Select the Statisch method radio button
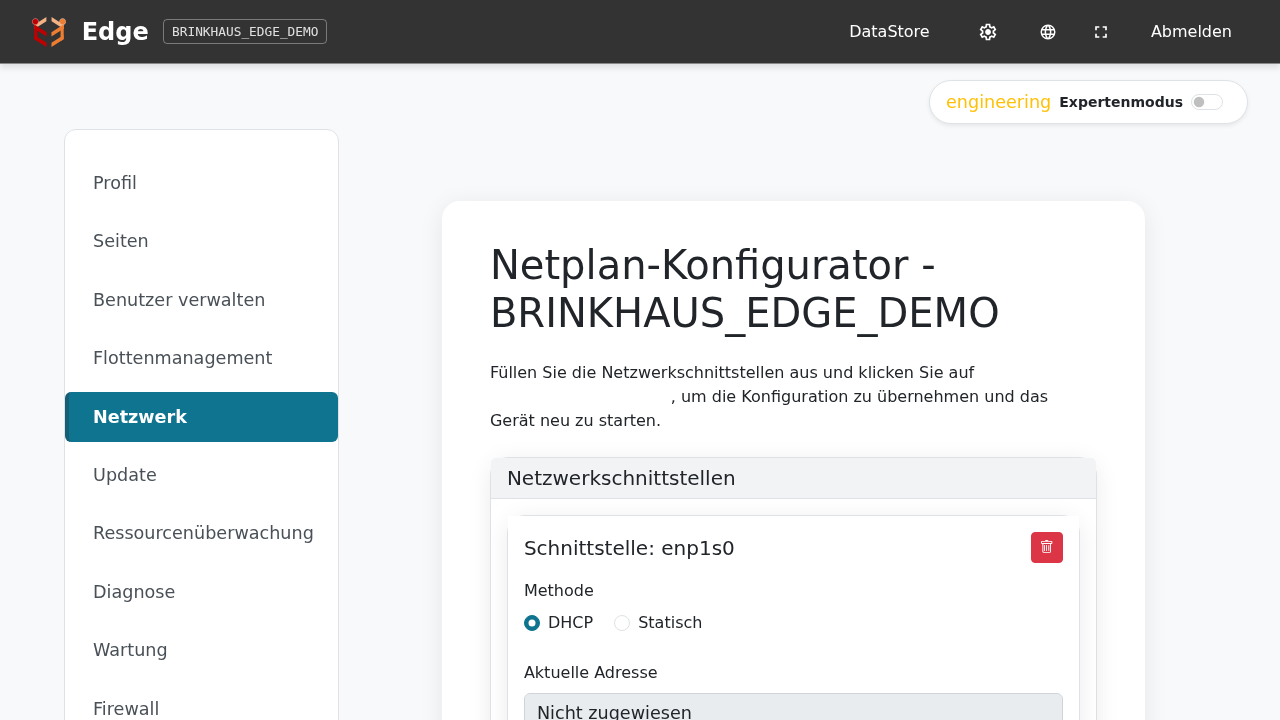This screenshot has height=720, width=1280. pyautogui.click(x=622, y=623)
